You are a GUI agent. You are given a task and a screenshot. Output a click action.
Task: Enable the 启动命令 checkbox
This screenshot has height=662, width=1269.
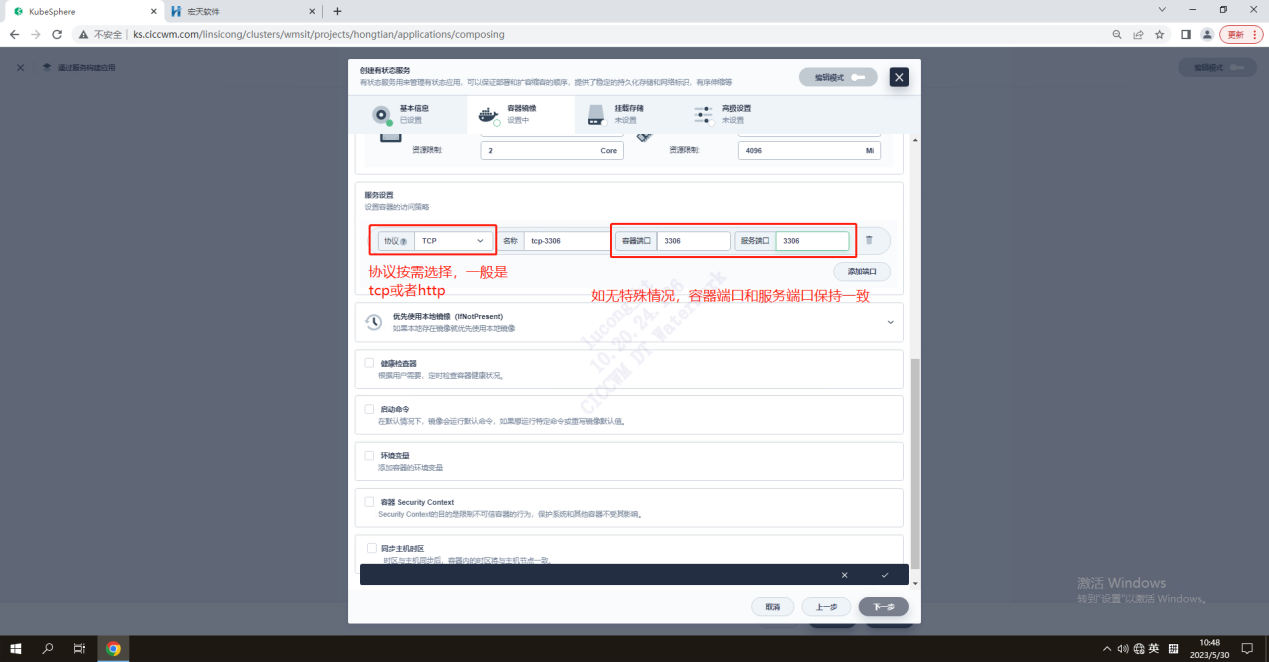pos(370,409)
